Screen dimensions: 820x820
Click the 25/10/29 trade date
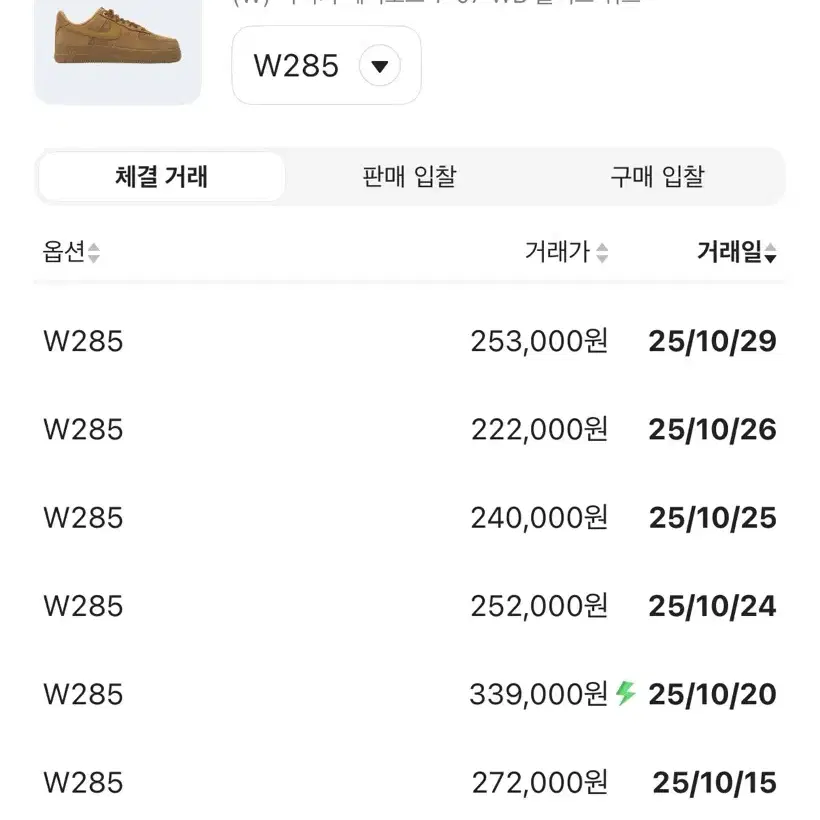click(712, 341)
